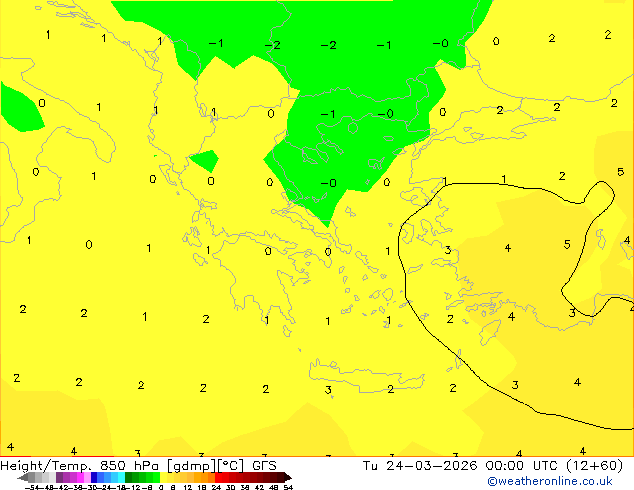Click the date 'Tu 24-03-2026 00:00 UTC'
This screenshot has height=490, width=634.
(461, 466)
